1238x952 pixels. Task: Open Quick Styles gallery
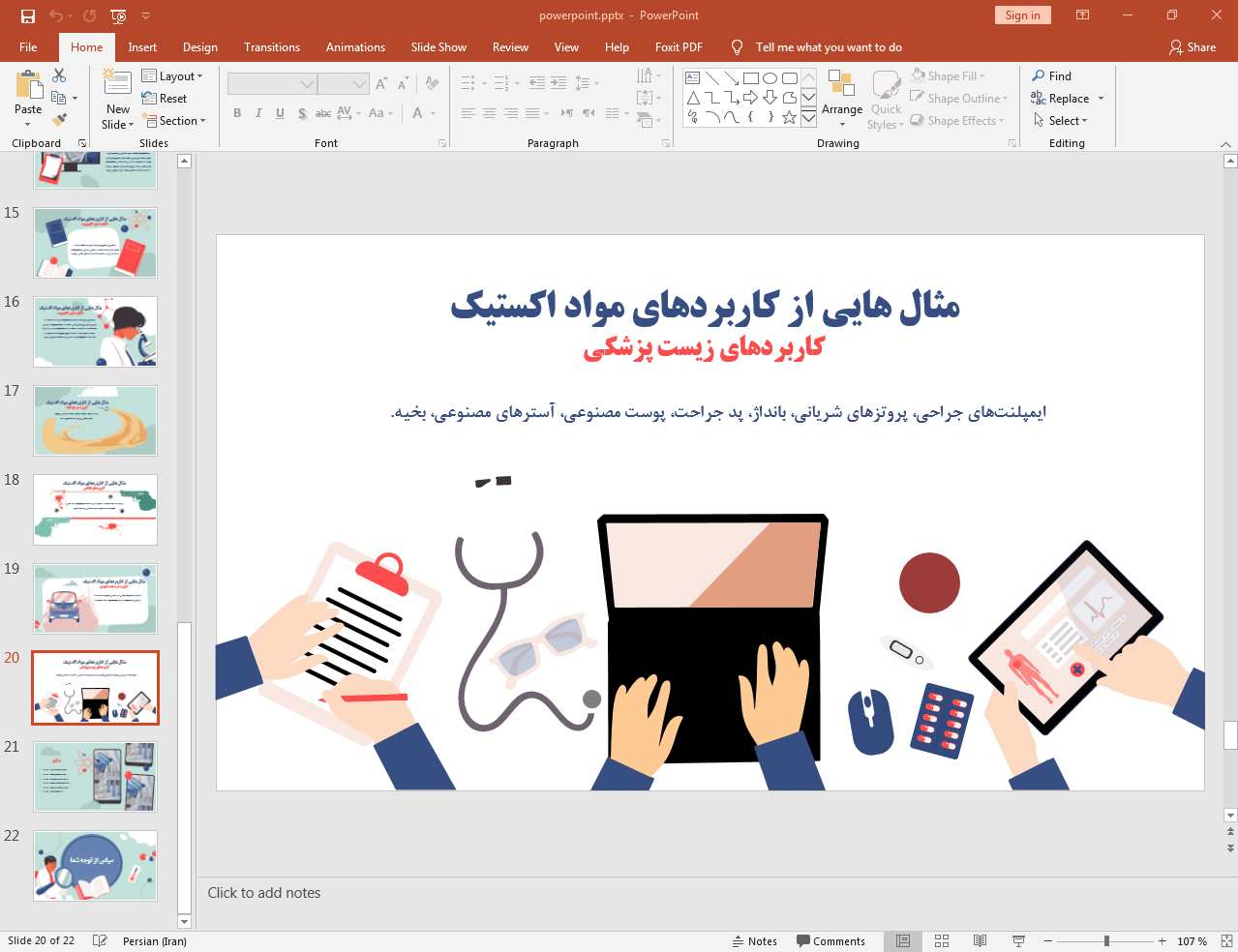click(x=886, y=100)
